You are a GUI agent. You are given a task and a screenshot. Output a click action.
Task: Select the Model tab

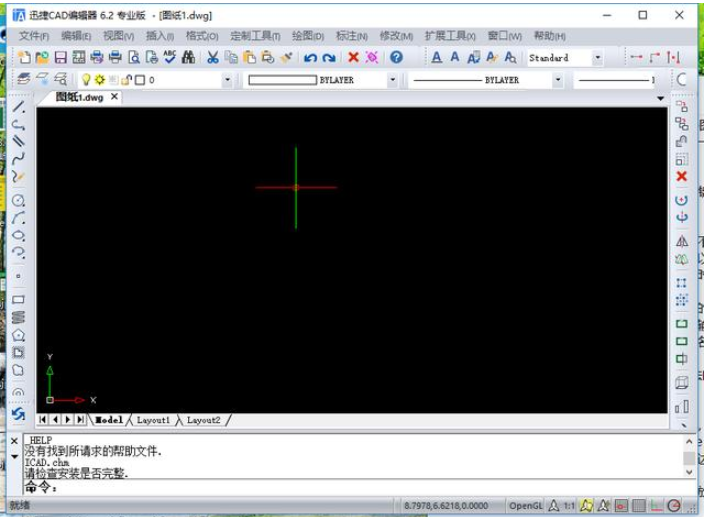pos(109,420)
